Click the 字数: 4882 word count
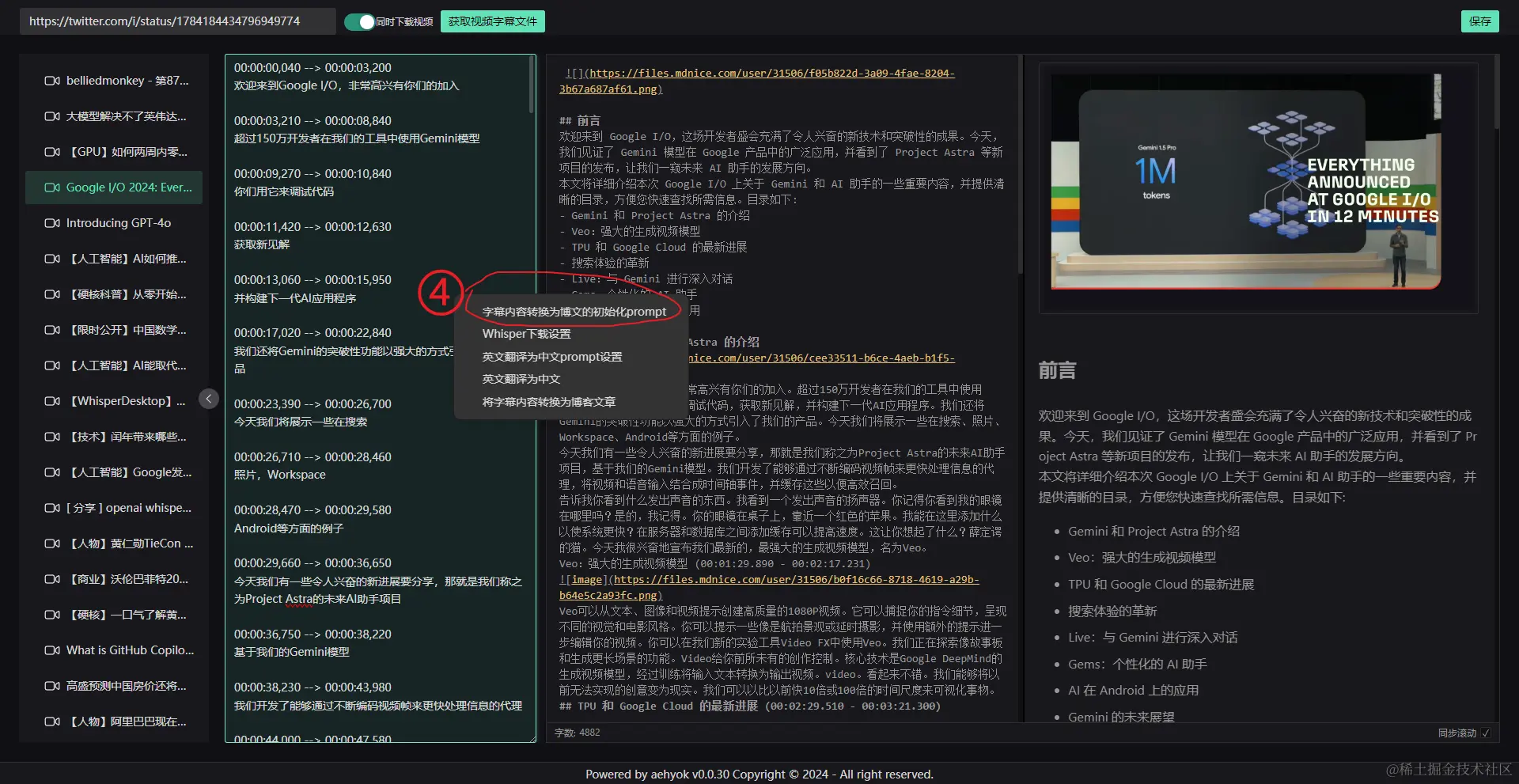The width and height of the screenshot is (1519, 784). point(578,733)
